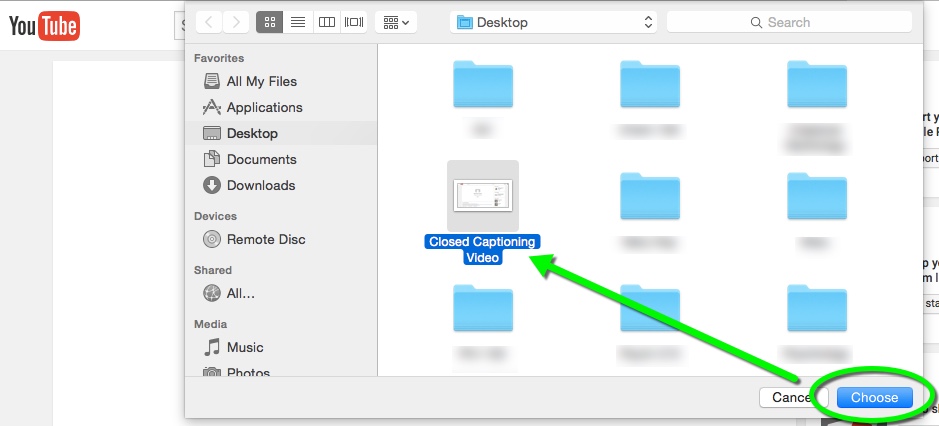This screenshot has height=426, width=939.
Task: Switch to list view mode
Action: tap(298, 21)
